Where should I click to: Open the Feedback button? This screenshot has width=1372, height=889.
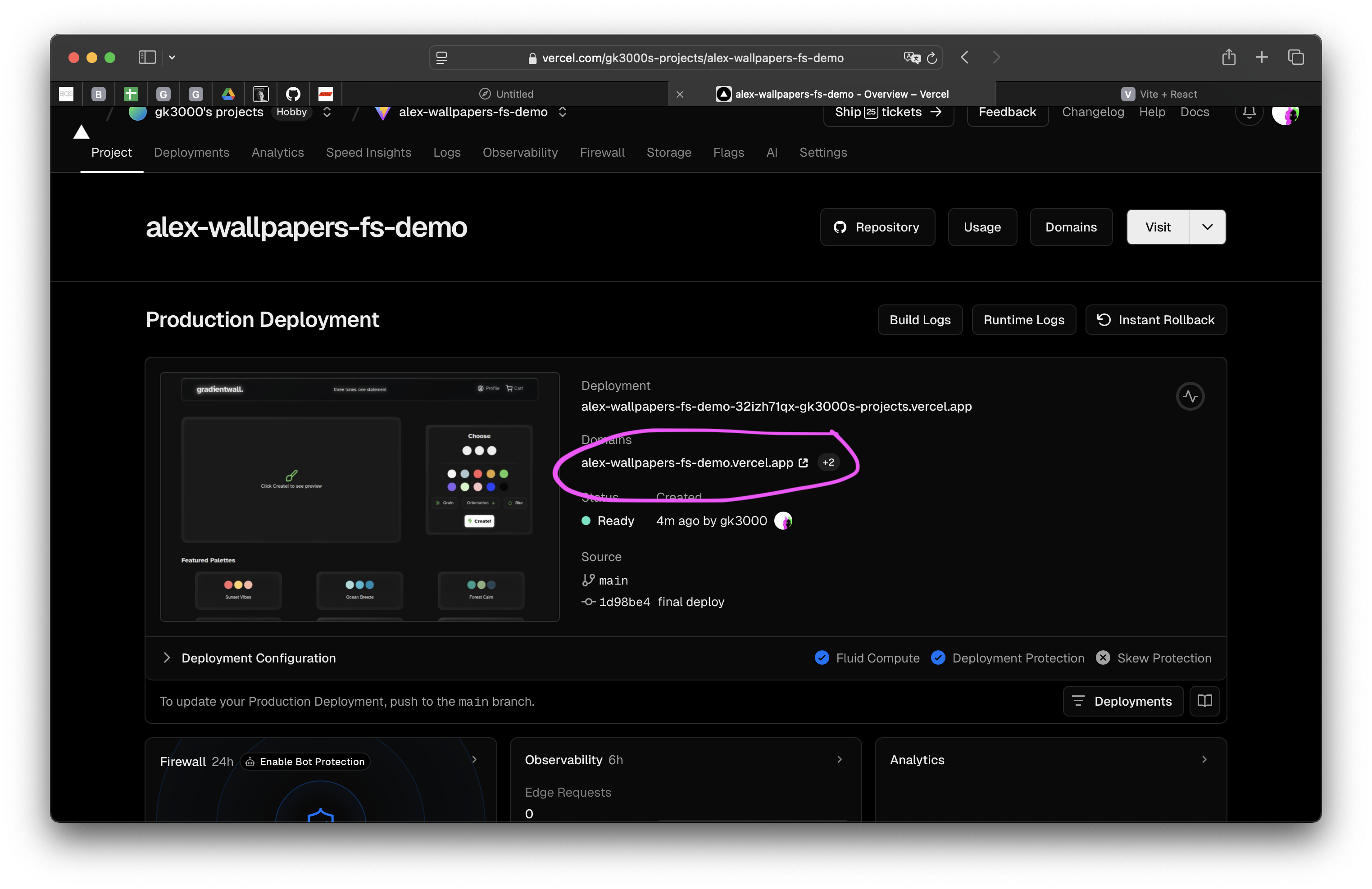click(x=1007, y=113)
